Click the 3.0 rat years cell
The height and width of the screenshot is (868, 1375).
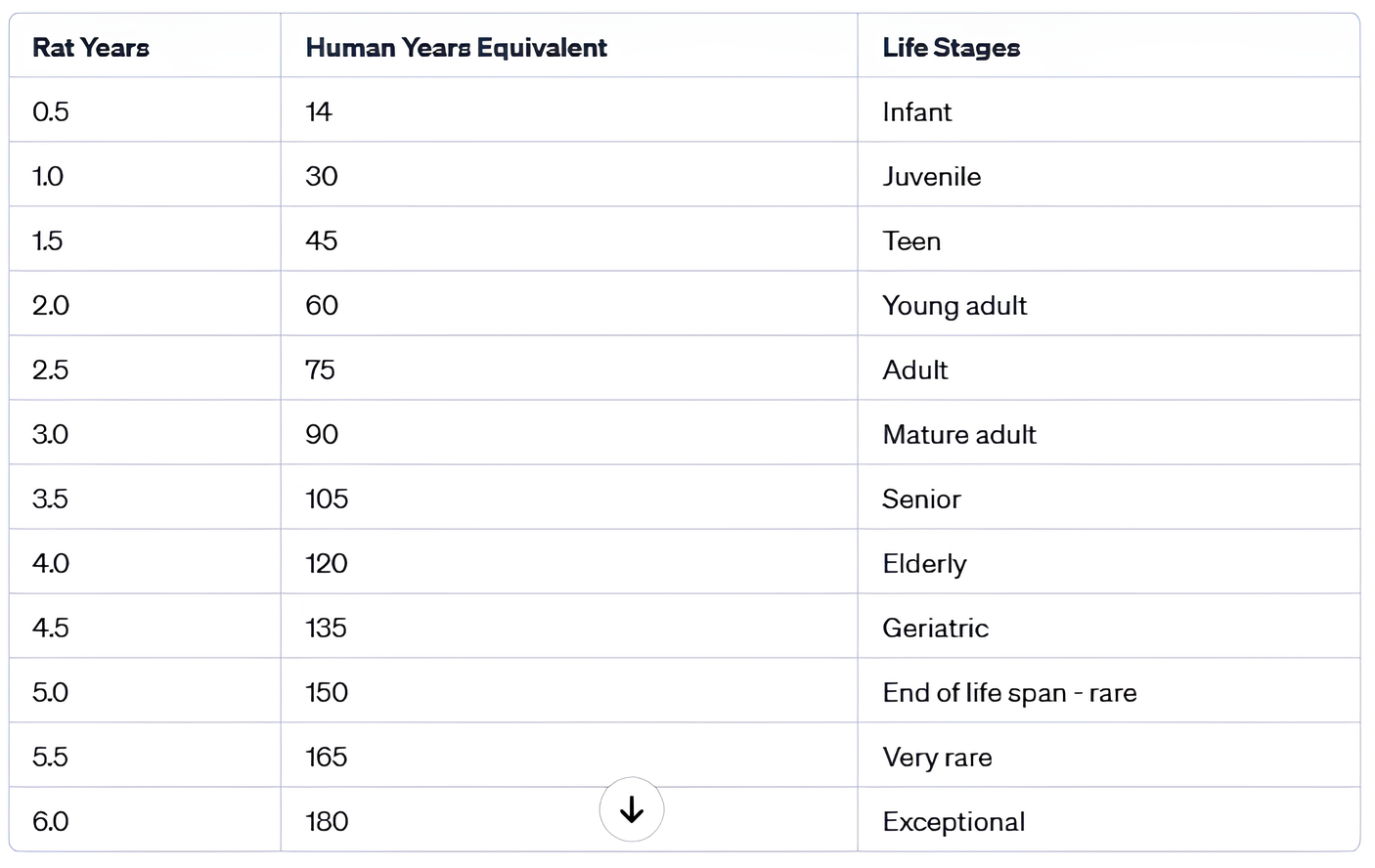pyautogui.click(x=50, y=434)
